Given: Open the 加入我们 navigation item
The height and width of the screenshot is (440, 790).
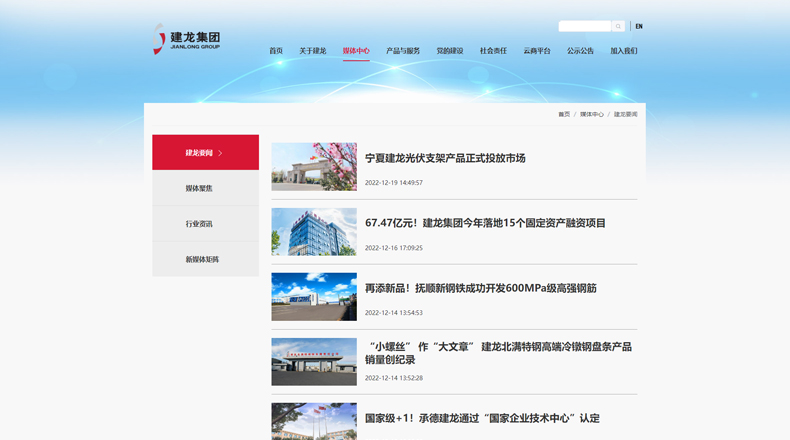Looking at the screenshot, I should point(624,51).
